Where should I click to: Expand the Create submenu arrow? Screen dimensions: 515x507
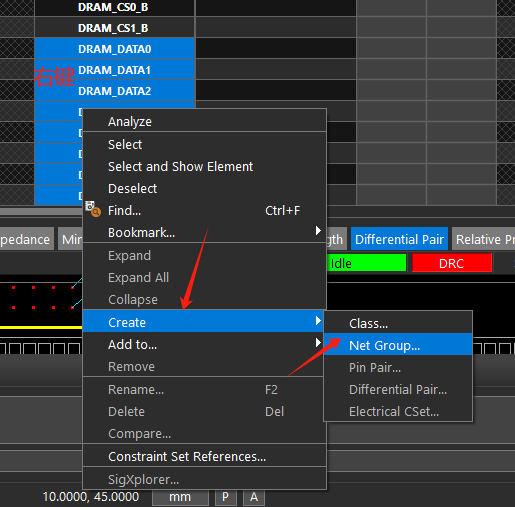coord(318,321)
